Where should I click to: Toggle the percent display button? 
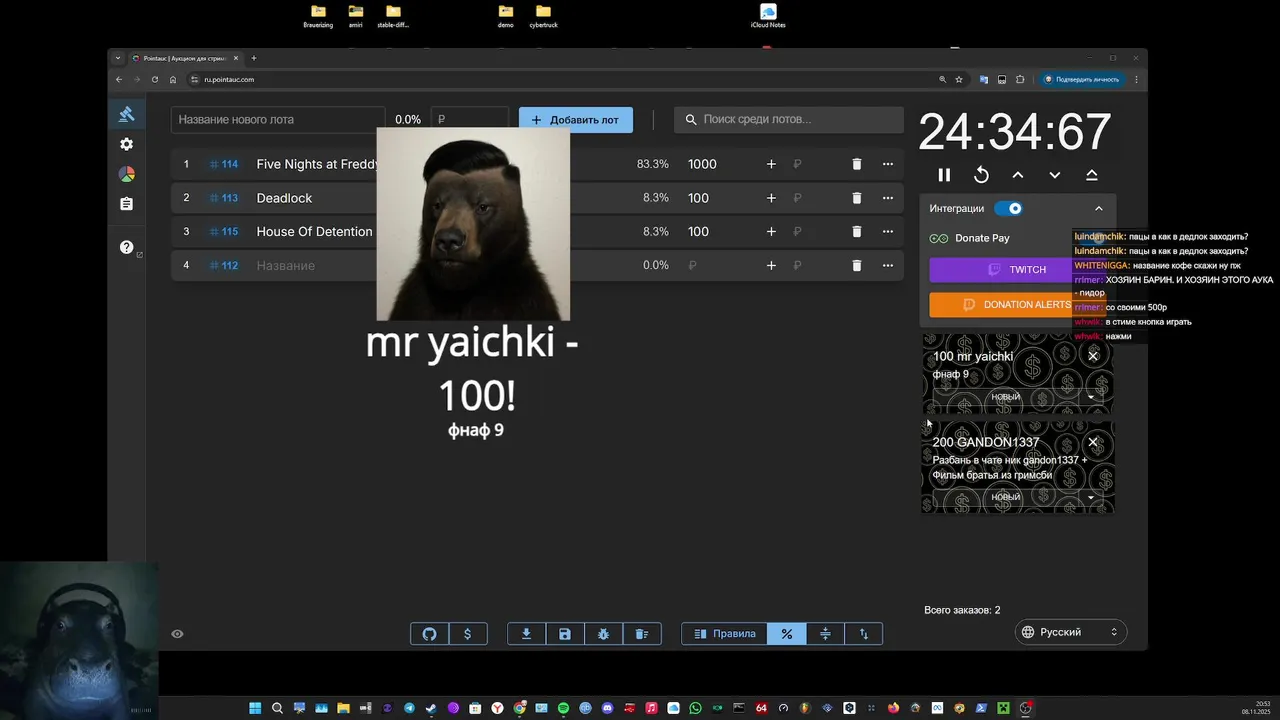(787, 634)
